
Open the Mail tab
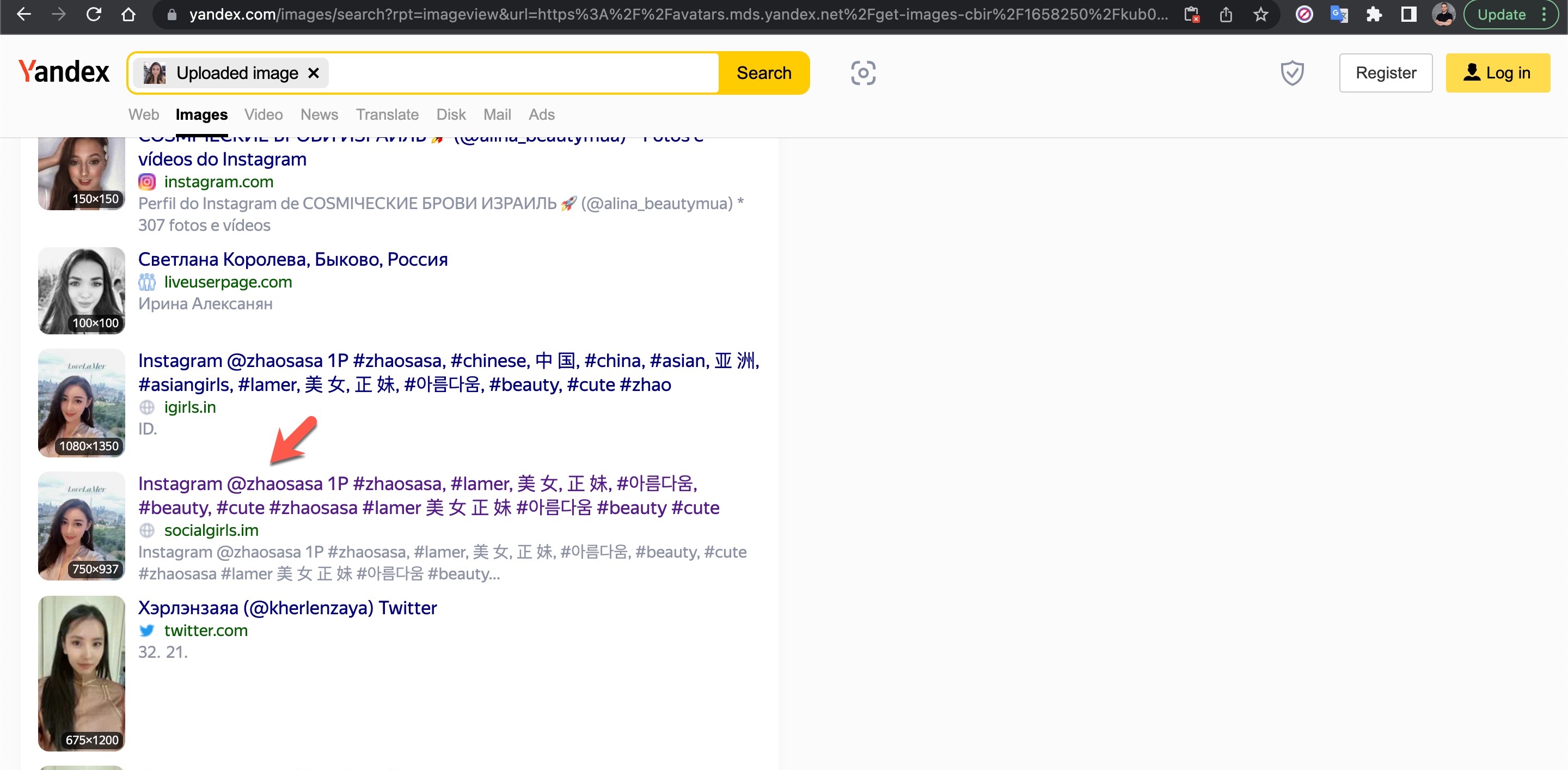[497, 114]
